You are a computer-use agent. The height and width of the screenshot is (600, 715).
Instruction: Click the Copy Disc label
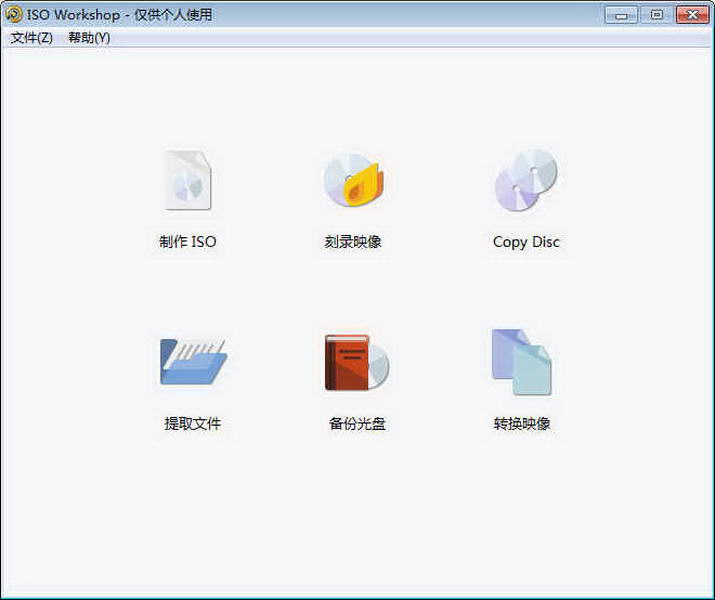pyautogui.click(x=526, y=242)
